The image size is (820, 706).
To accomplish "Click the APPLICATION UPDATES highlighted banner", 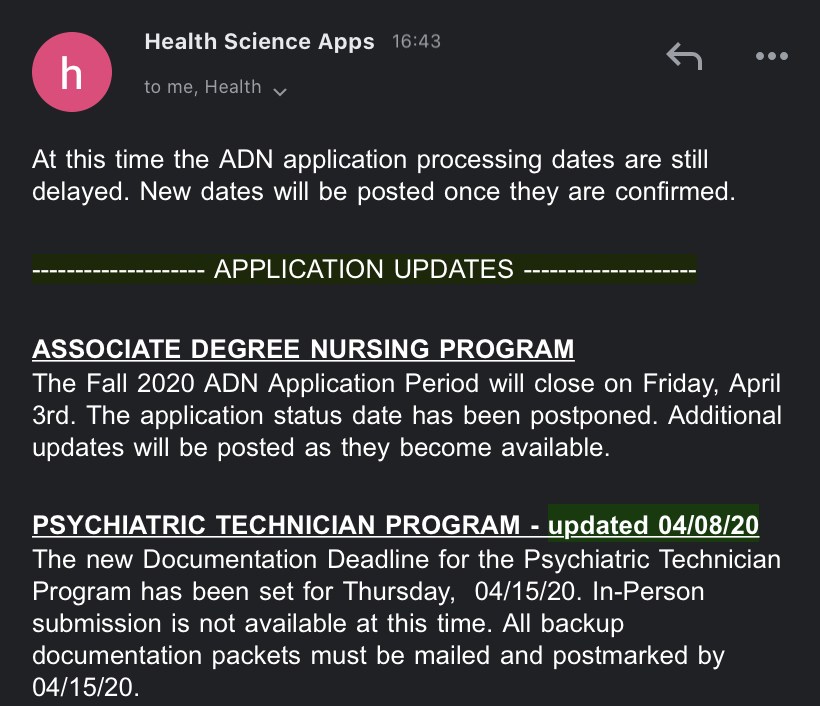I will pos(364,269).
